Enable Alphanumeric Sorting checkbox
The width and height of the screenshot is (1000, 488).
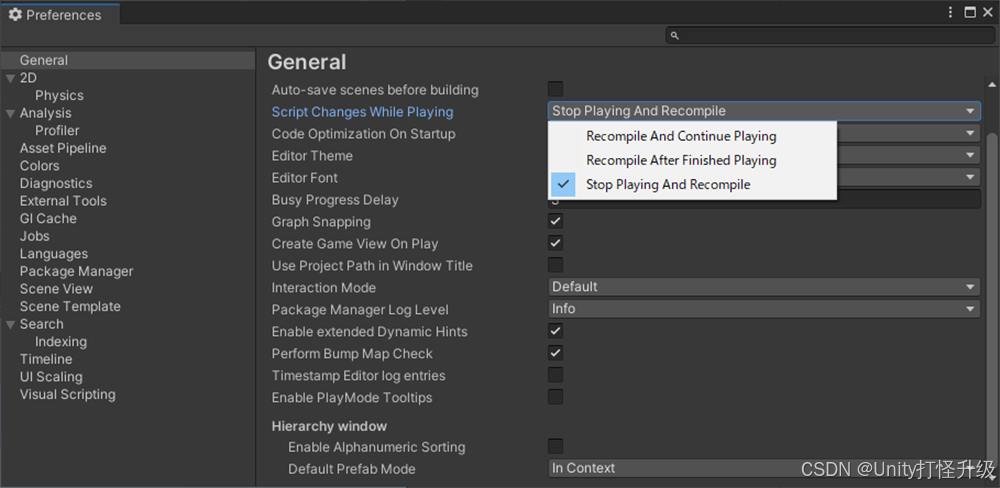click(x=555, y=447)
